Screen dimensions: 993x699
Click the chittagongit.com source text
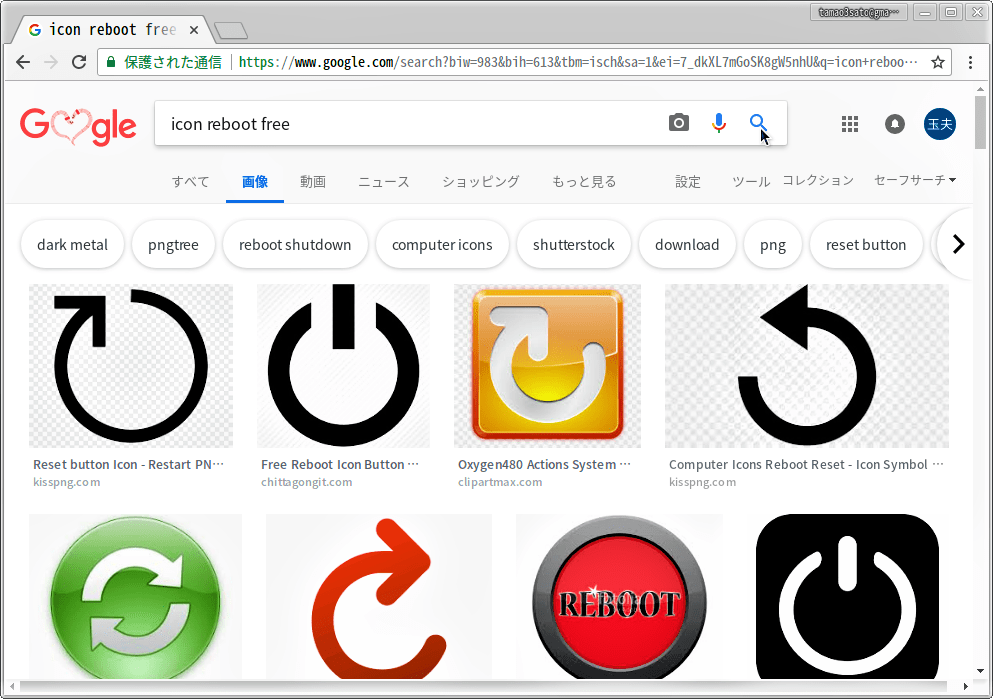point(307,482)
